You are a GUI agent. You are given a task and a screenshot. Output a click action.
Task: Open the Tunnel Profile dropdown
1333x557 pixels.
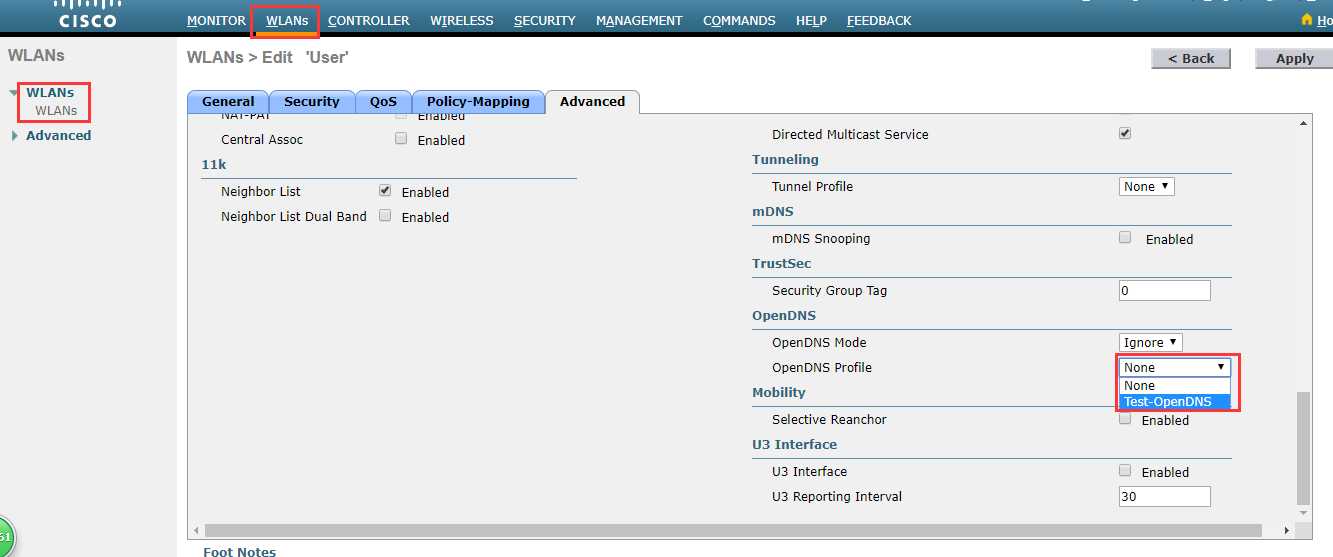(1146, 187)
